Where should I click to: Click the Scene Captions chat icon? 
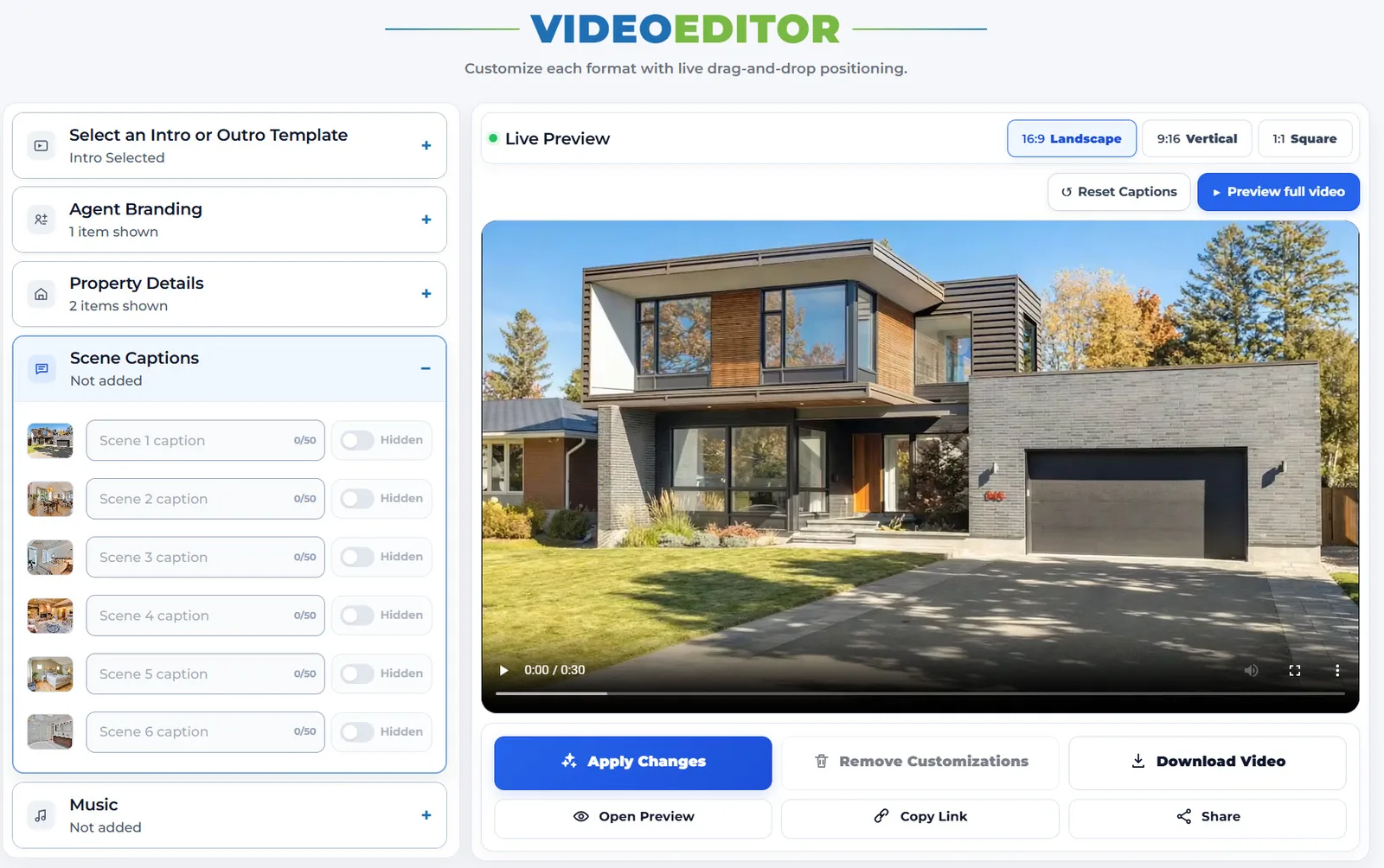(42, 369)
